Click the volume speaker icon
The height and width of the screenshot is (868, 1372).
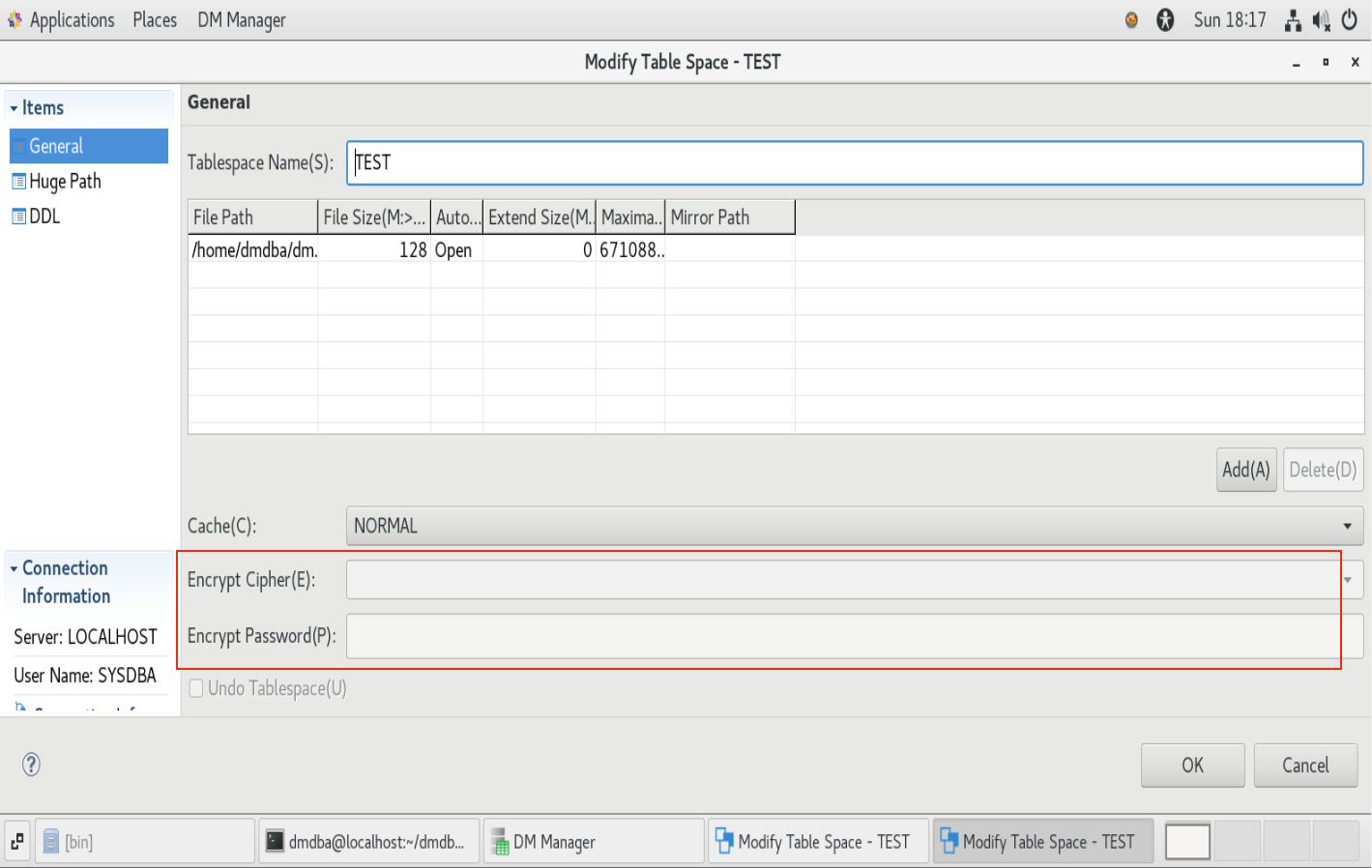pos(1321,20)
